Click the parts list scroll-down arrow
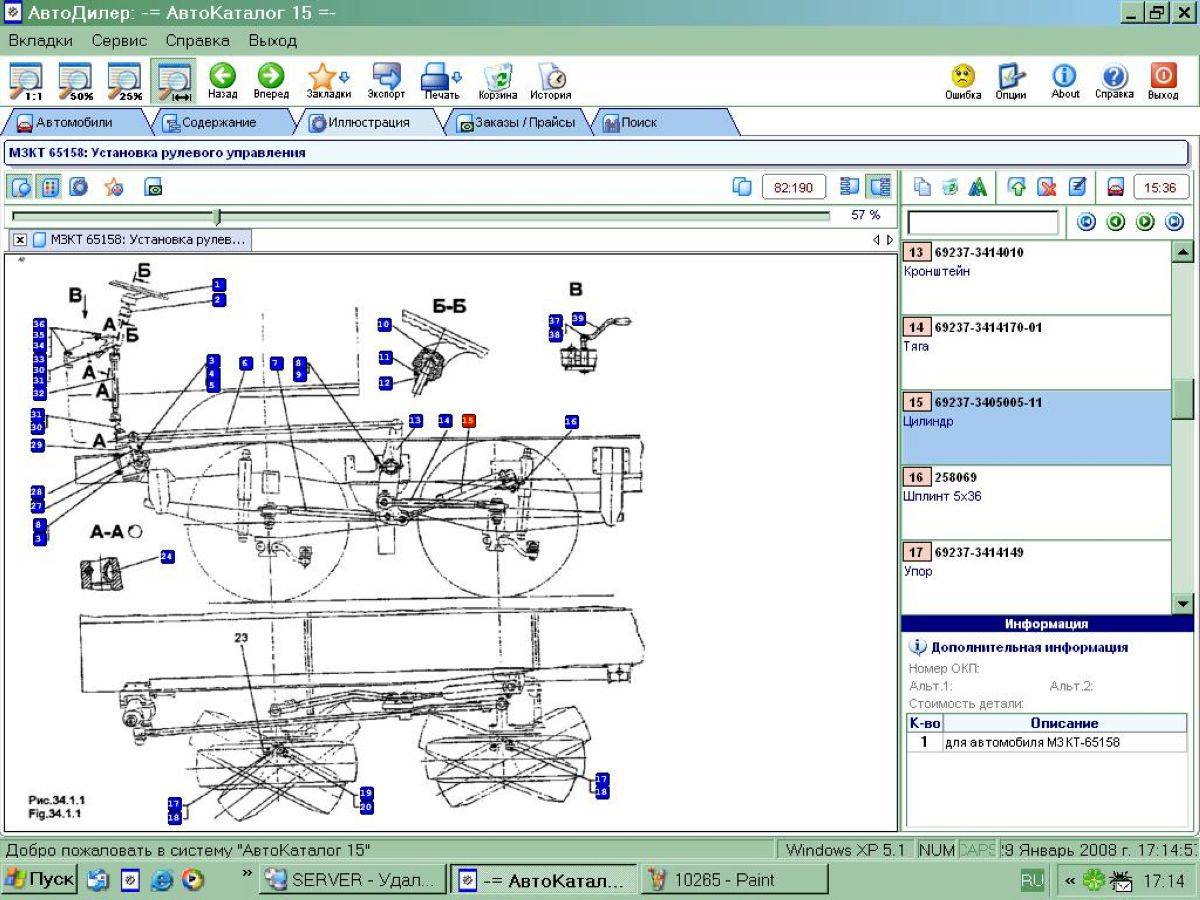 (x=1182, y=603)
